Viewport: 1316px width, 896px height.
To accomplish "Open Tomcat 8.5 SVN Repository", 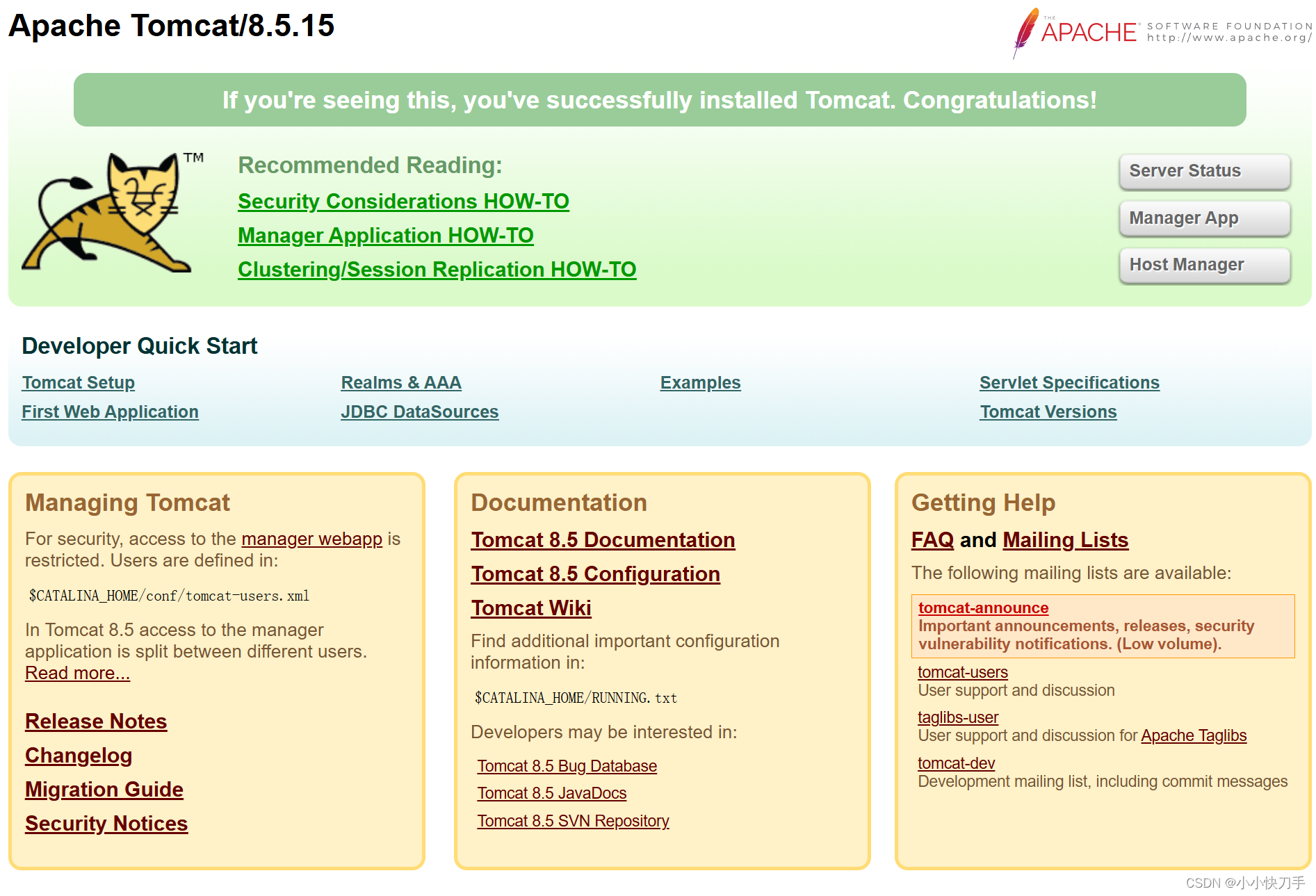I will (574, 821).
